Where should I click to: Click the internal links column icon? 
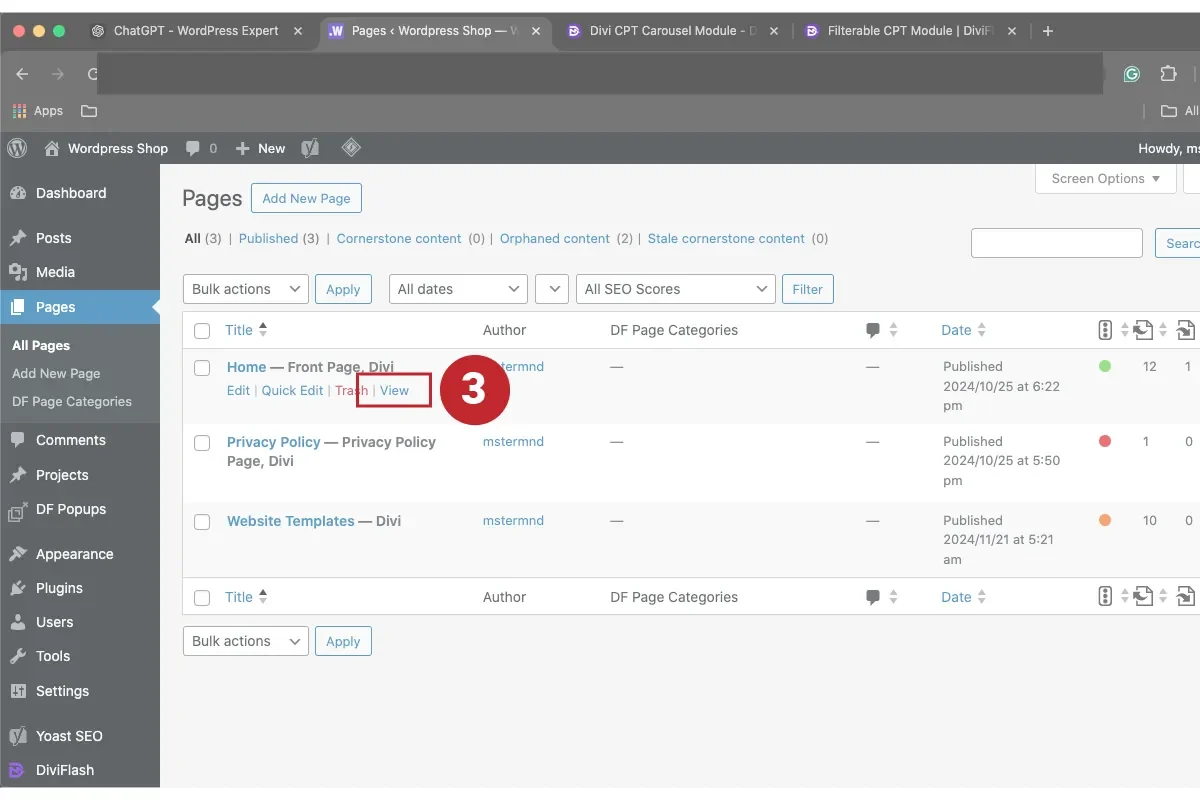click(x=1145, y=329)
